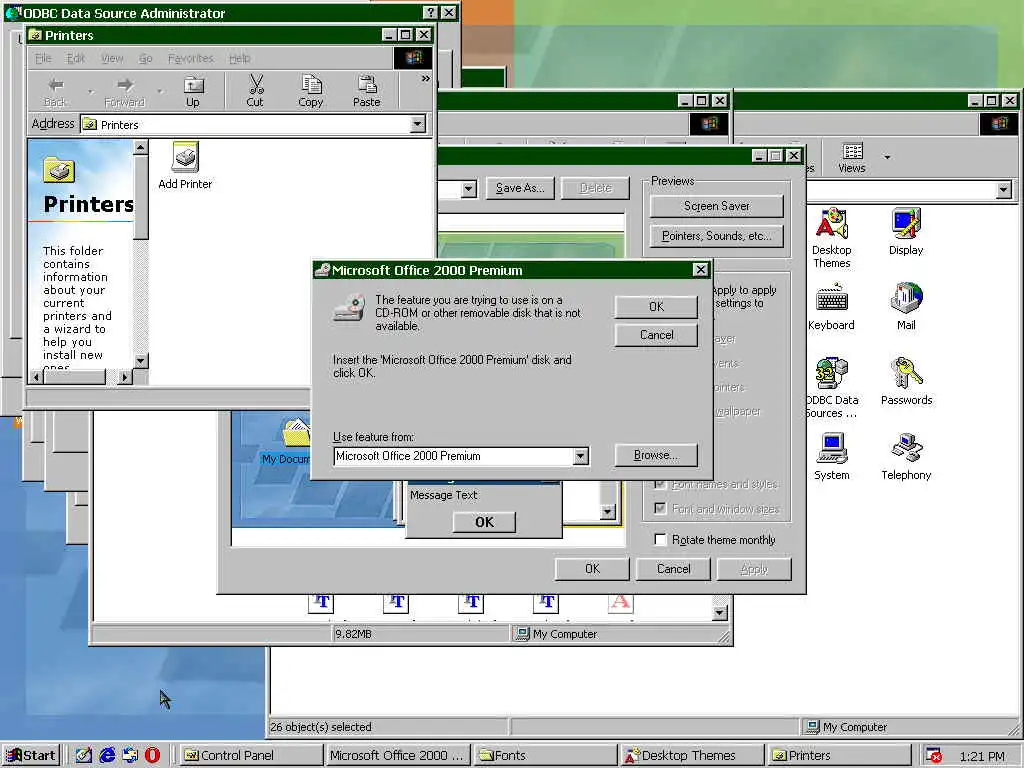Click Internet Explorer quick launch icon
The image size is (1024, 768).
[107, 755]
